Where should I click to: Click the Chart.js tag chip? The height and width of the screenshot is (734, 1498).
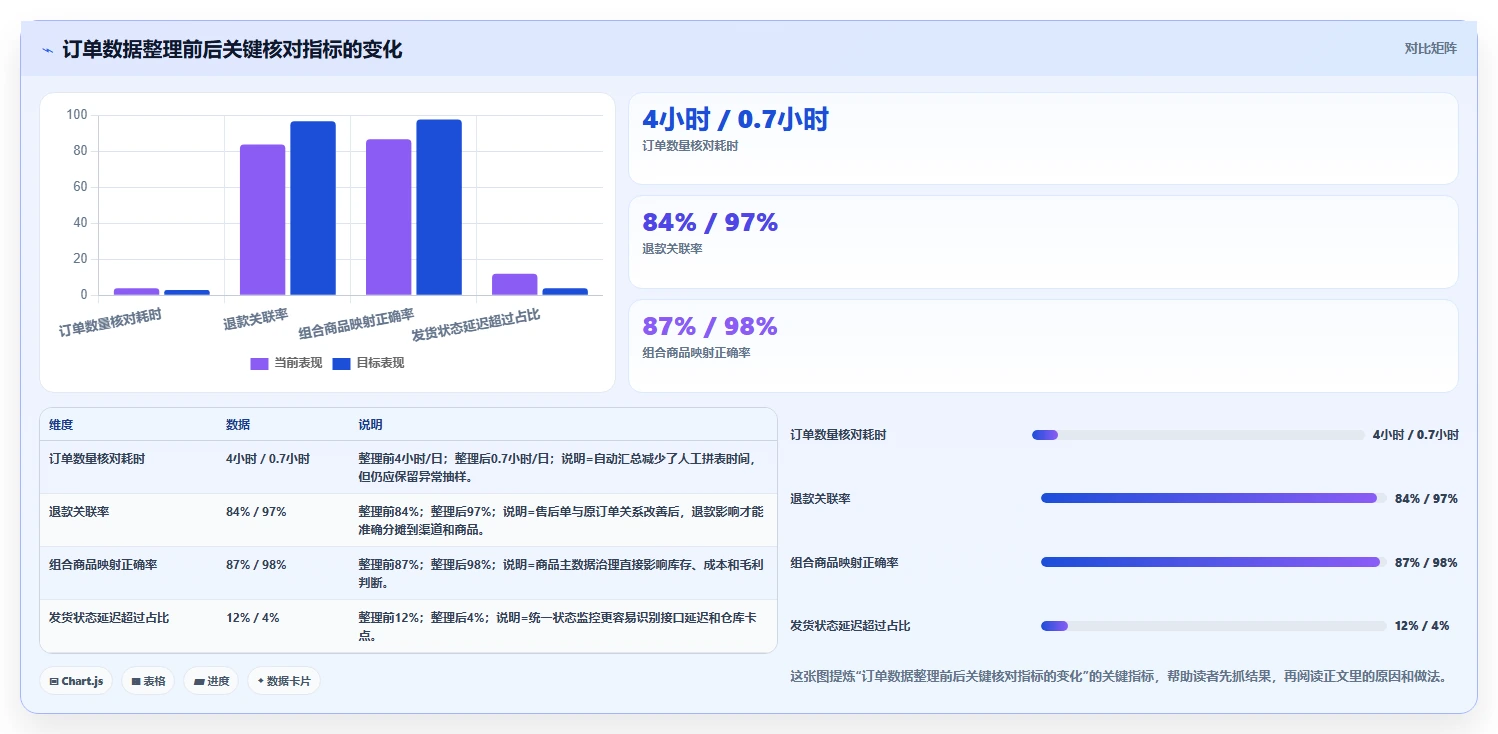click(77, 681)
